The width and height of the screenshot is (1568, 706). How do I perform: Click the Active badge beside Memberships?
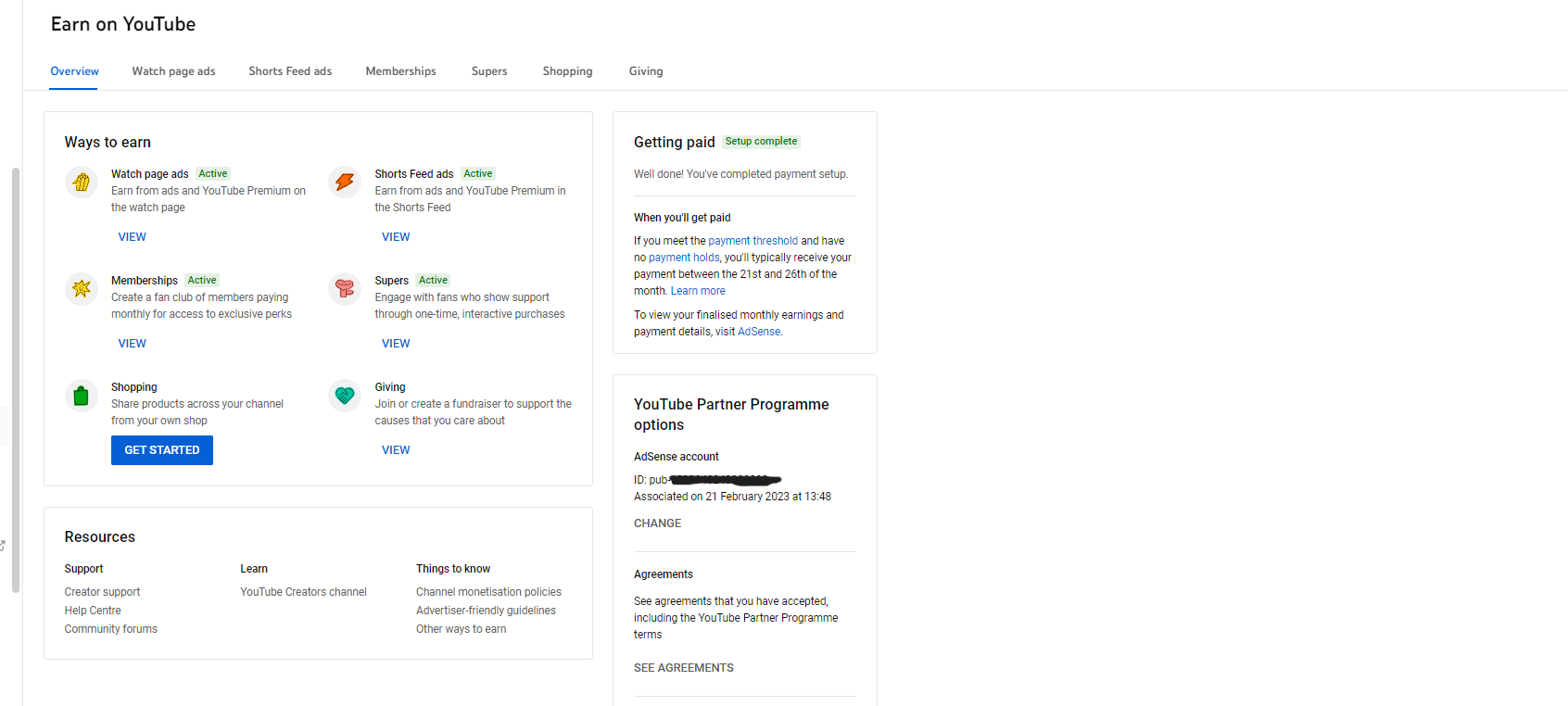point(201,281)
